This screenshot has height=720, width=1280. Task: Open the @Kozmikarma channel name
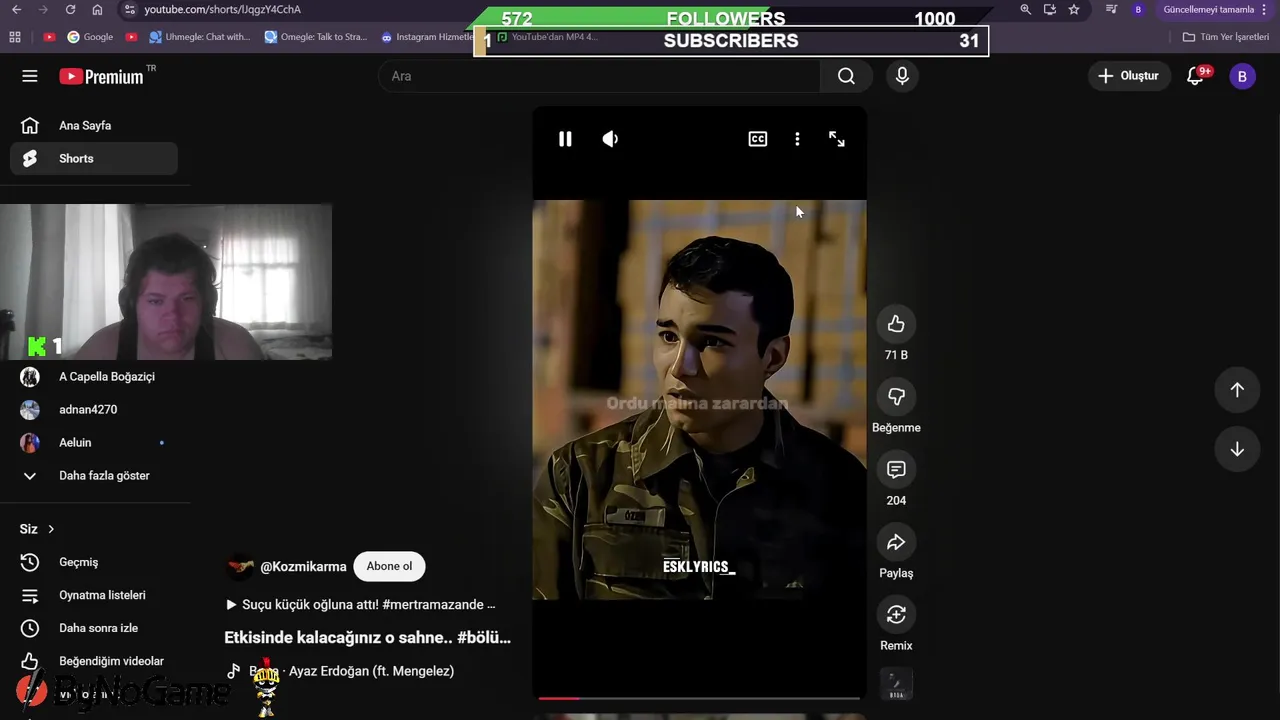[303, 566]
